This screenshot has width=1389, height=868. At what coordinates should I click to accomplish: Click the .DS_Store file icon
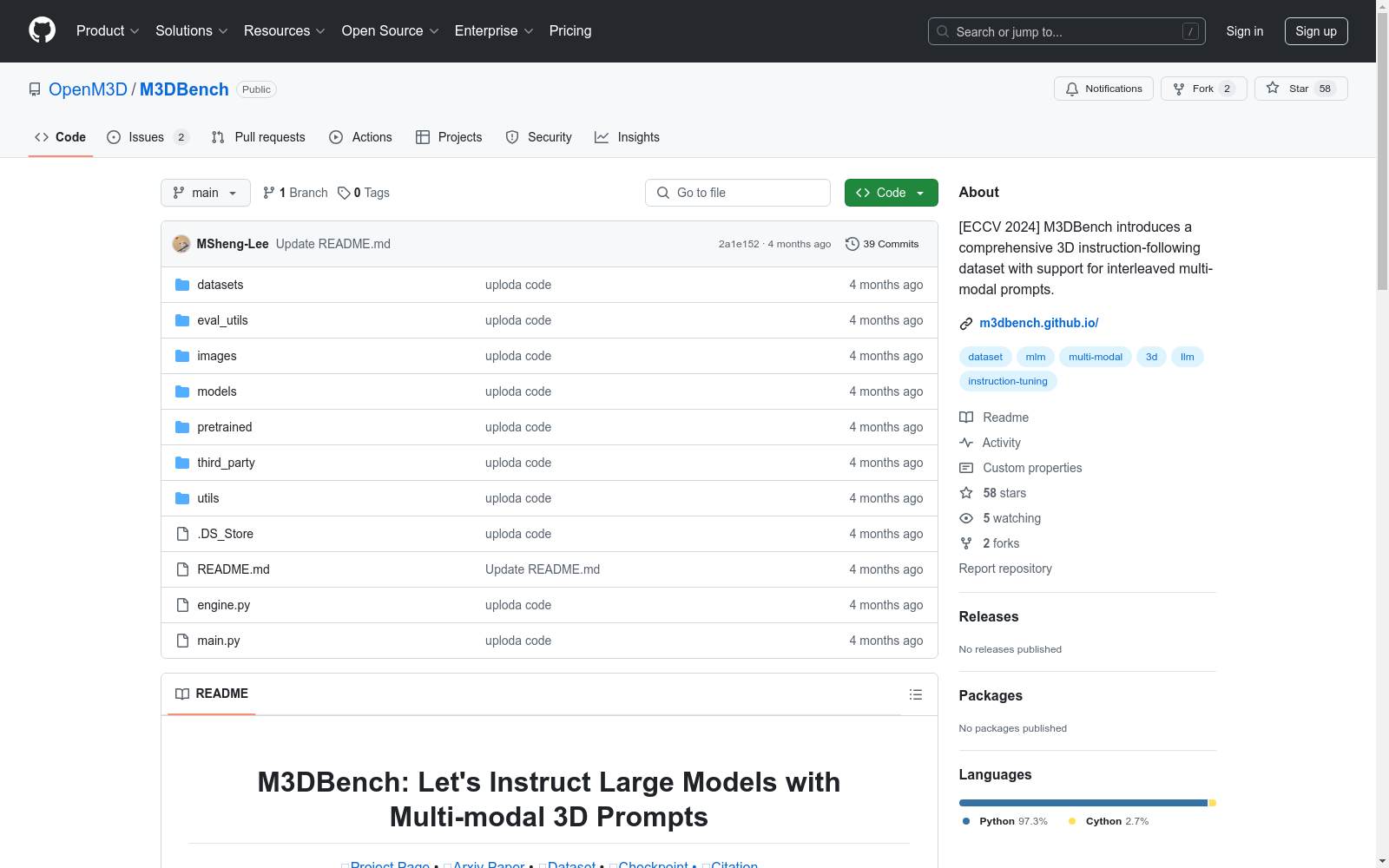182,534
